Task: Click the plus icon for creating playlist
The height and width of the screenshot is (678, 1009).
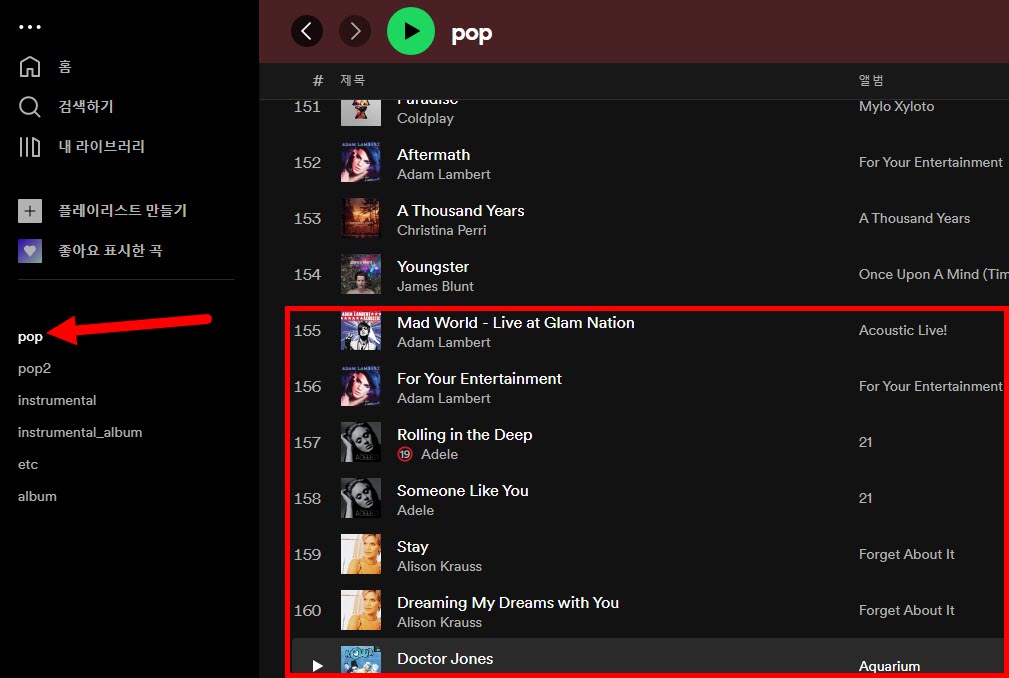Action: coord(30,211)
